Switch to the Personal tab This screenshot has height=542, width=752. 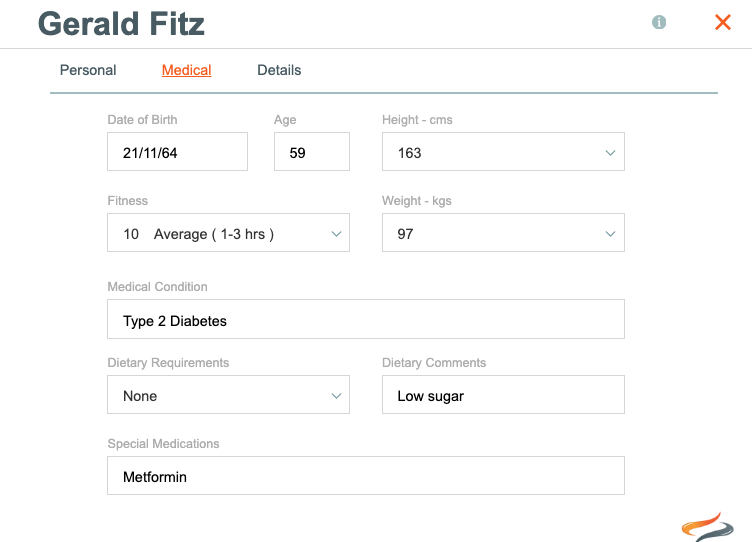[88, 70]
